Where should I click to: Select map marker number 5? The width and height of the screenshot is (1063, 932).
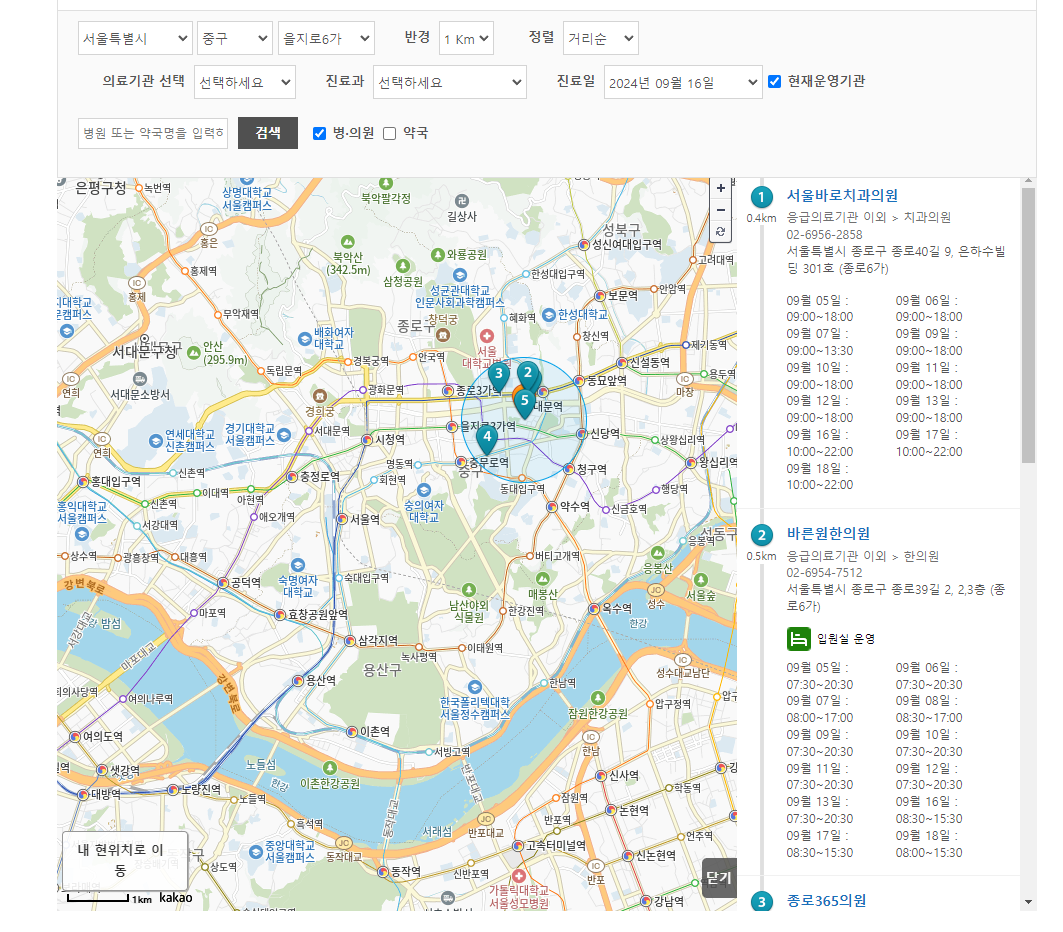click(x=524, y=404)
